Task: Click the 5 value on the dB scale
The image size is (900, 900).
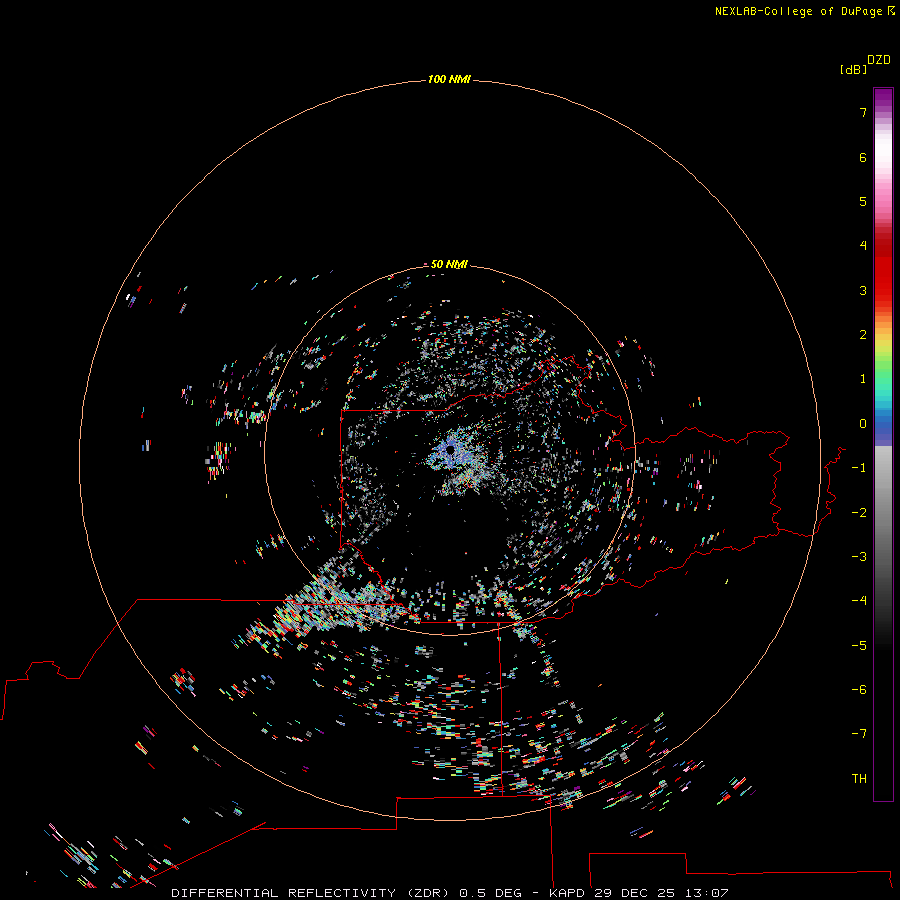Action: 863,201
